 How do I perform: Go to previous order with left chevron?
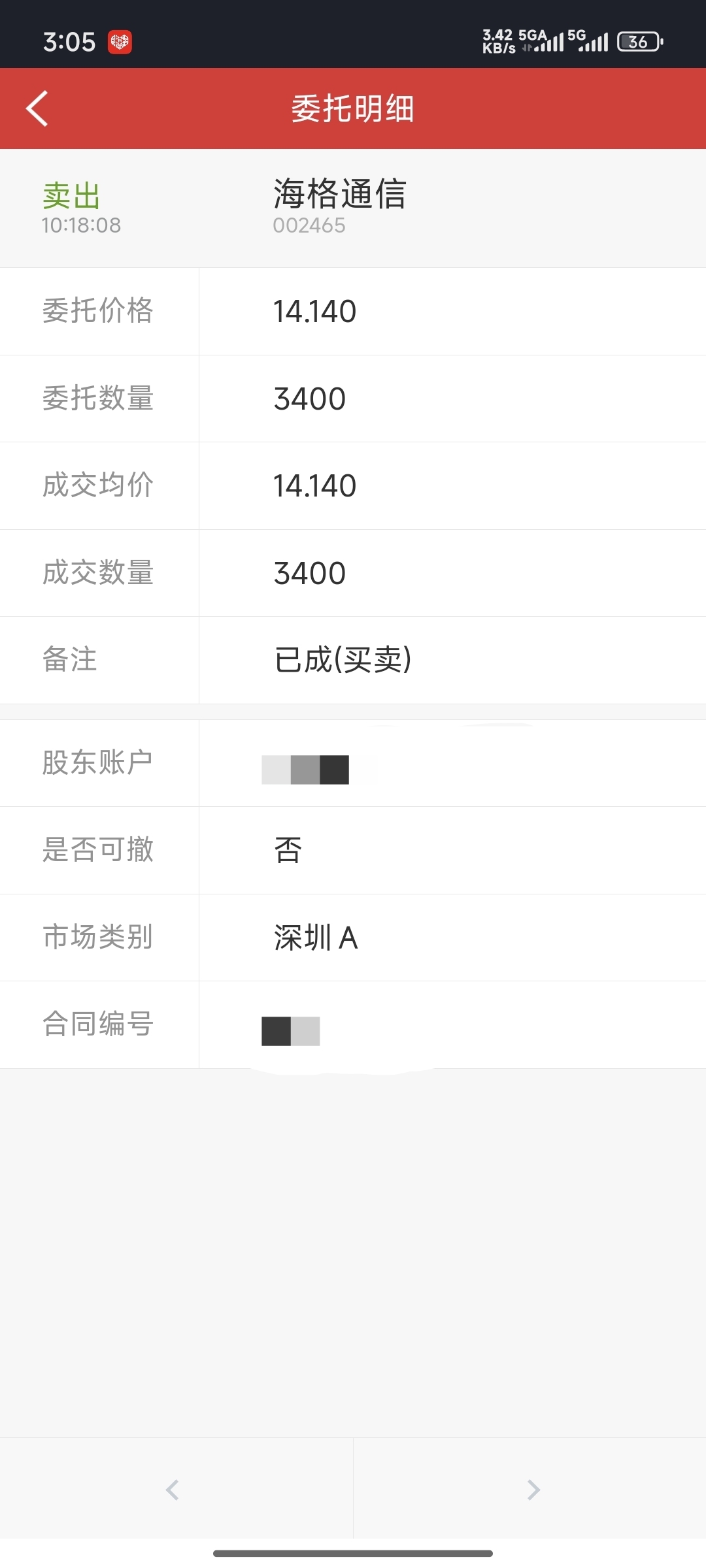(x=173, y=1490)
